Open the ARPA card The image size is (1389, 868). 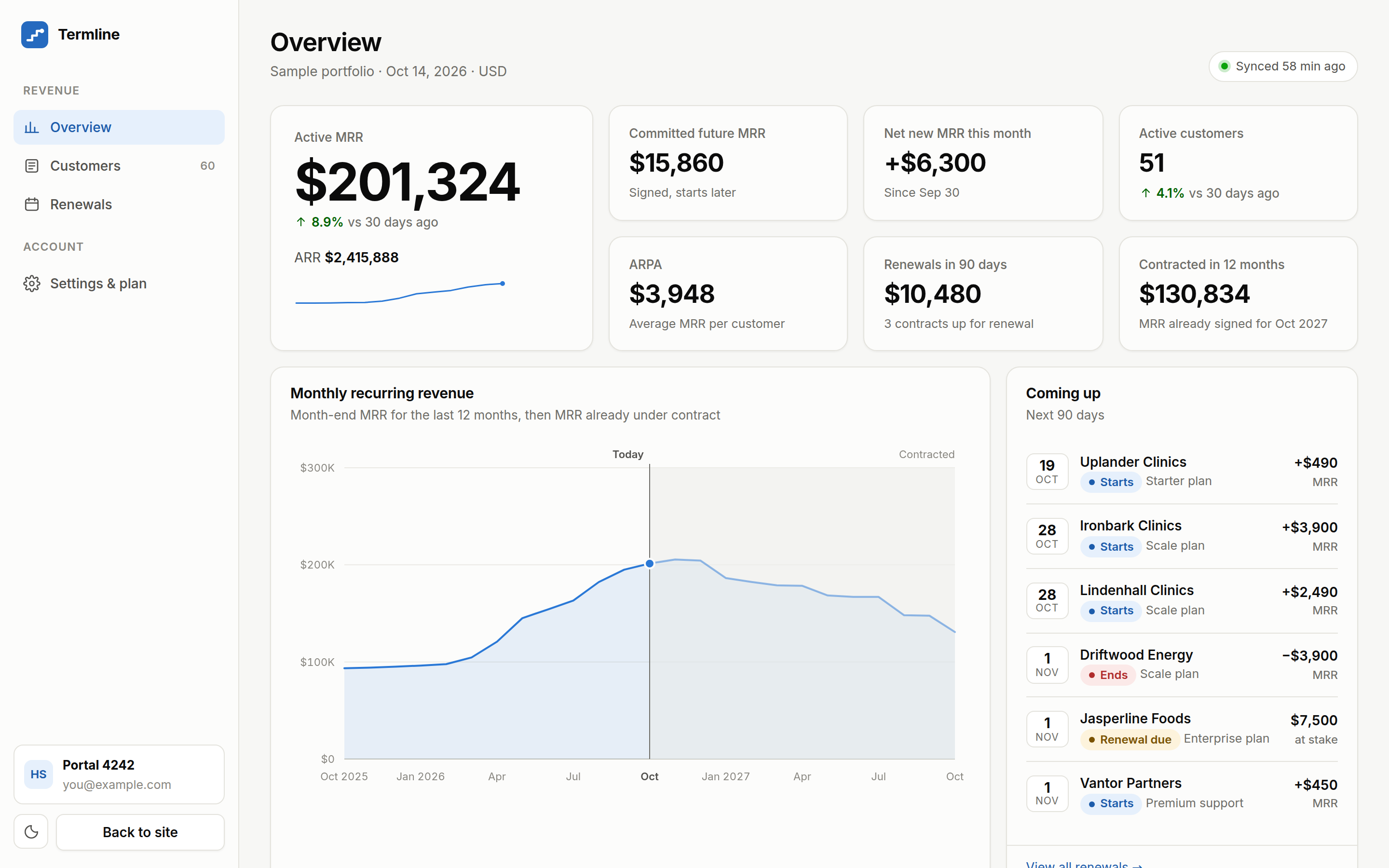pos(728,294)
